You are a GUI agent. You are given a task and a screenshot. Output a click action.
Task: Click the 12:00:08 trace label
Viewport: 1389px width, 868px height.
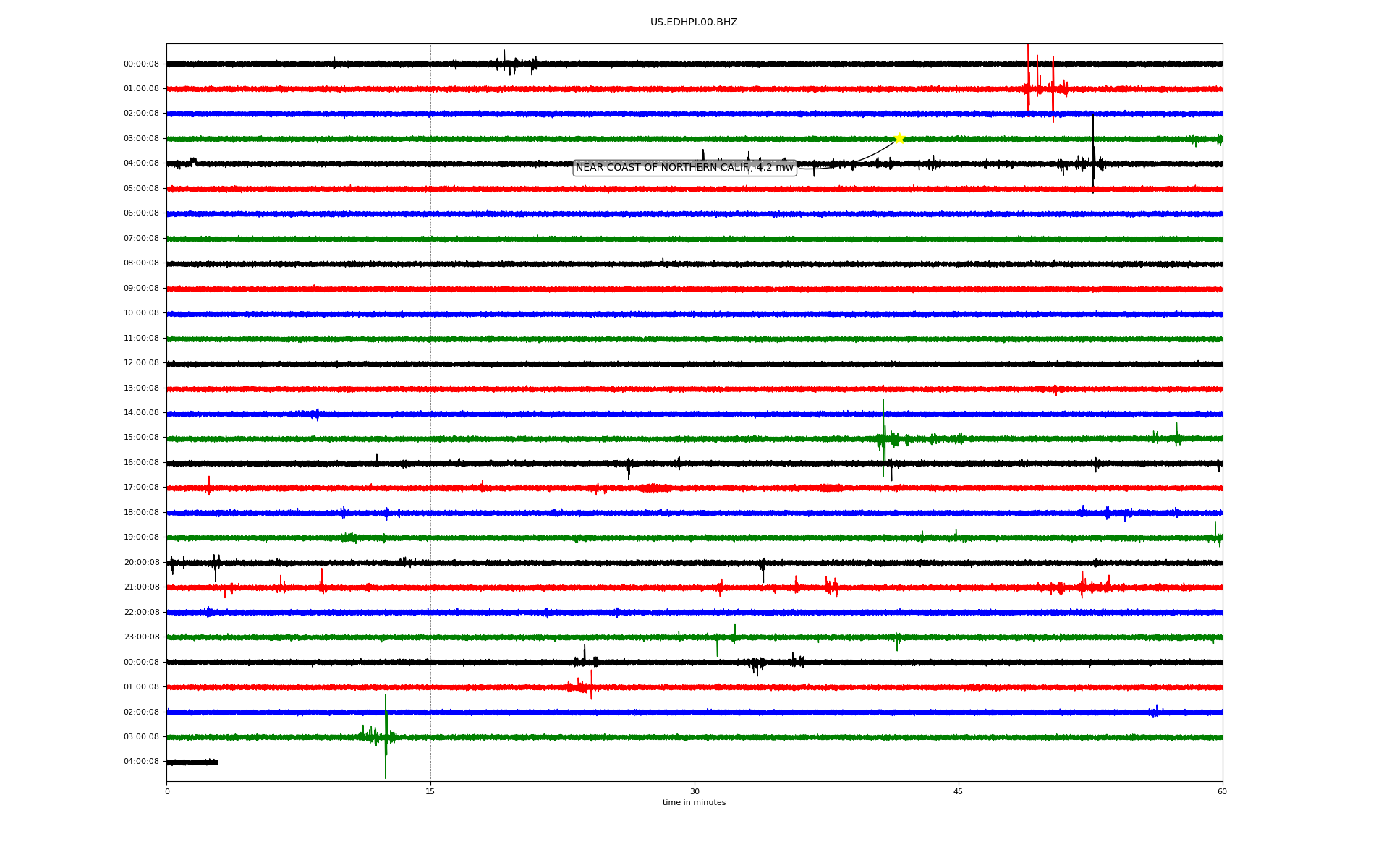pyautogui.click(x=141, y=363)
